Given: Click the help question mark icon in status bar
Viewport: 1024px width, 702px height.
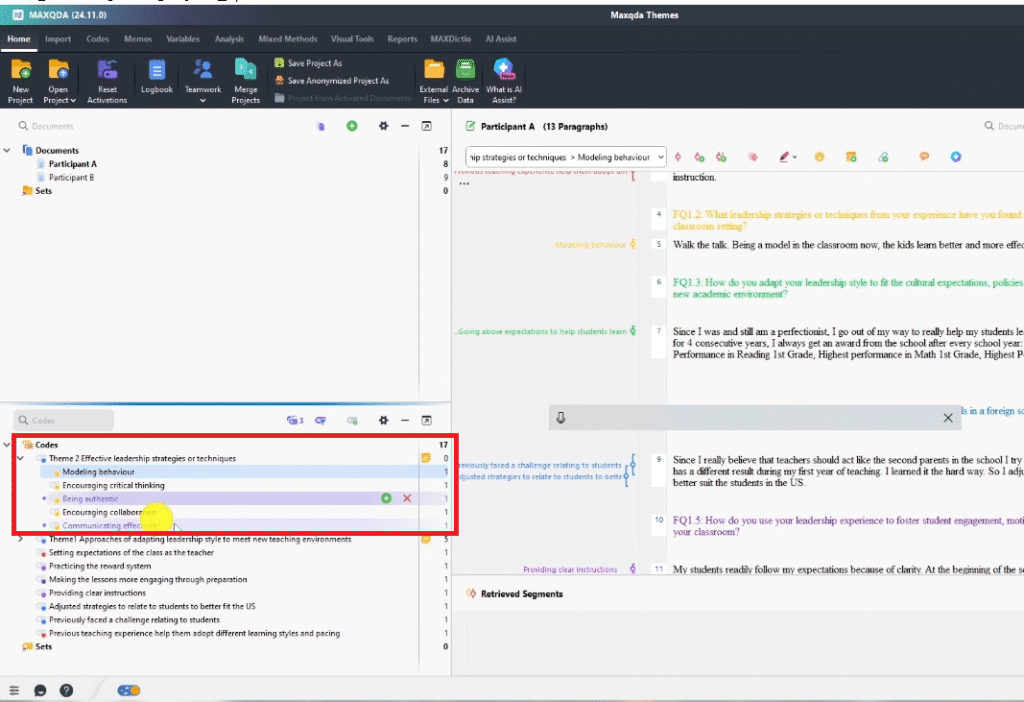Looking at the screenshot, I should [66, 690].
